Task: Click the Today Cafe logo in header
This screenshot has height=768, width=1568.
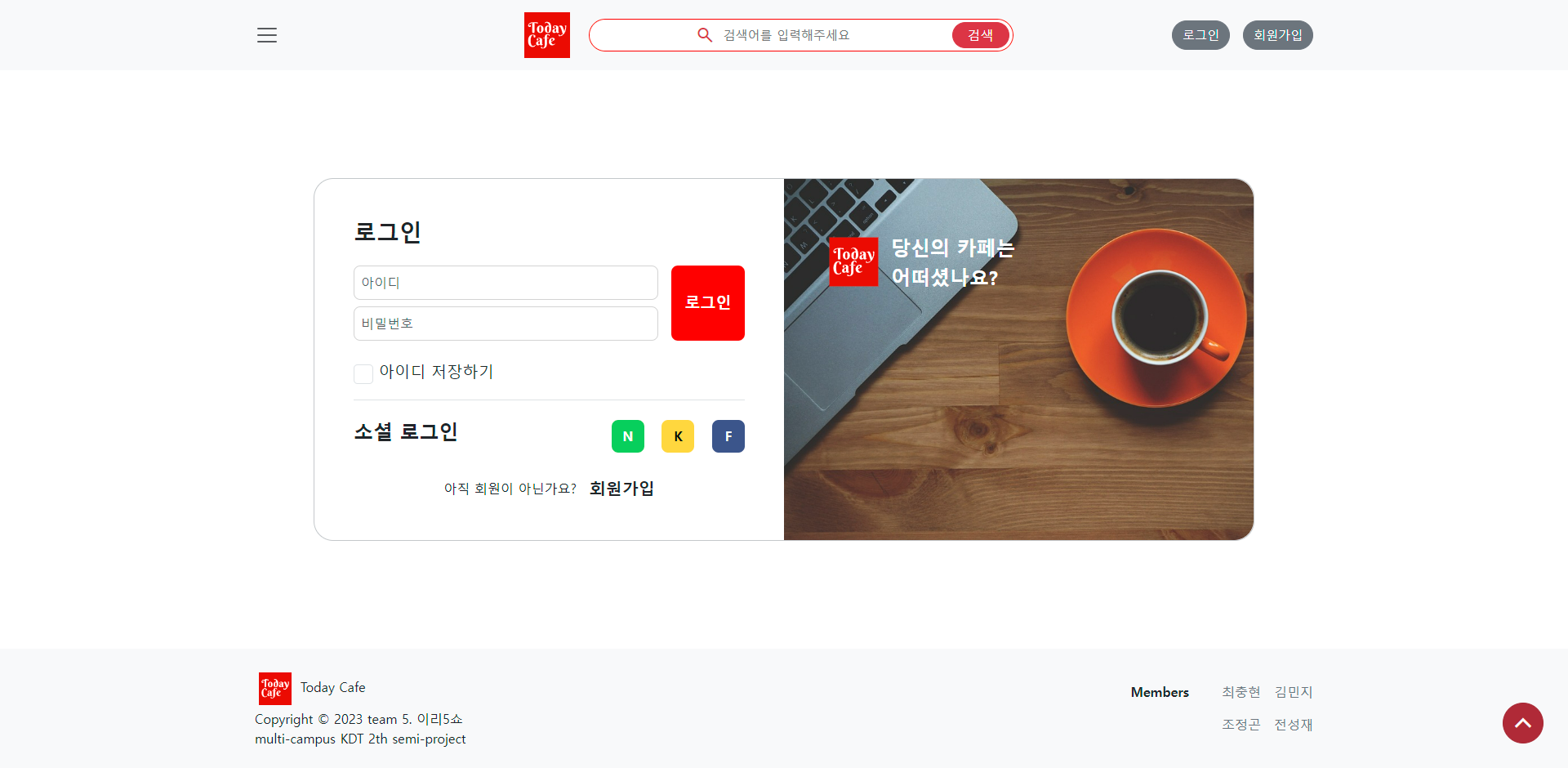Action: tap(547, 35)
